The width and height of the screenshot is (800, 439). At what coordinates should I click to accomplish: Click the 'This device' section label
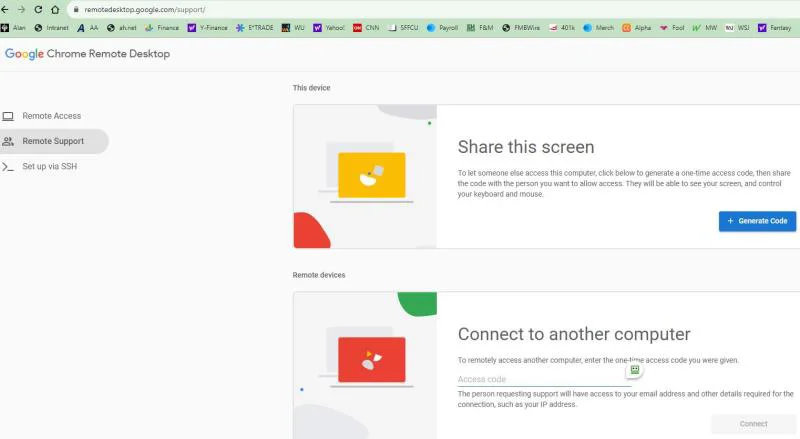coord(311,88)
